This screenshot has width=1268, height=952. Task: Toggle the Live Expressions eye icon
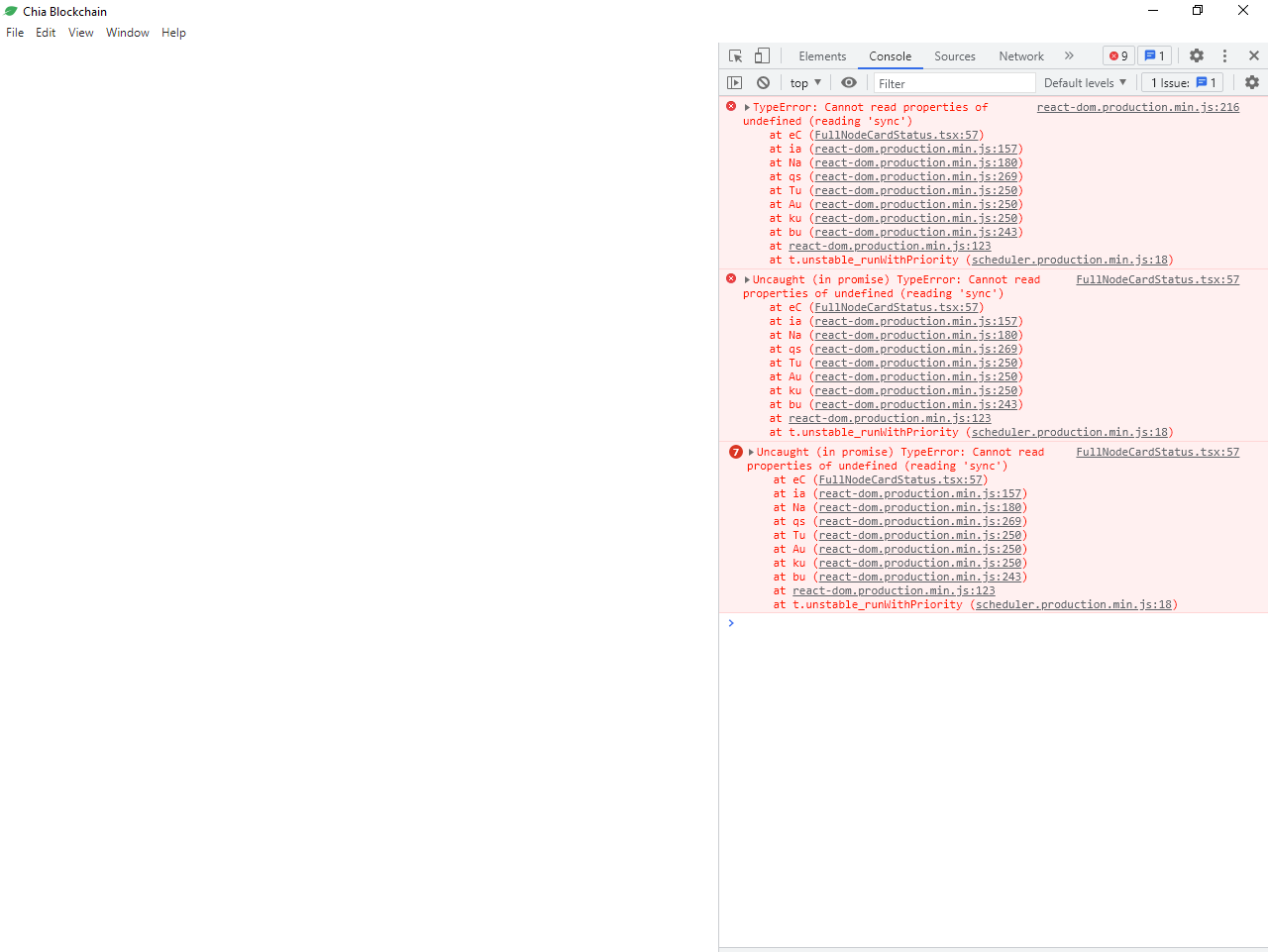coord(849,82)
